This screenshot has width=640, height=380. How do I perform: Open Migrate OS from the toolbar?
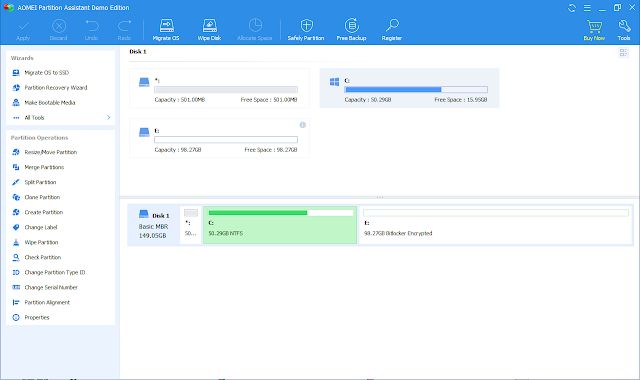pos(166,30)
